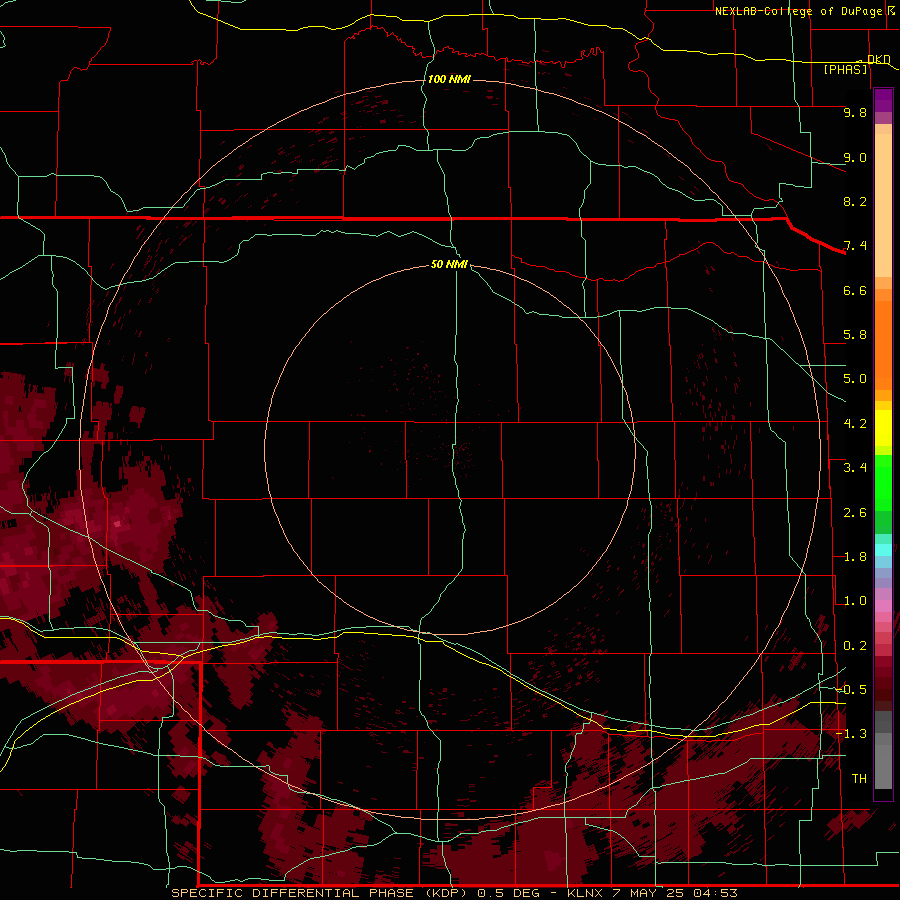Click the -0.5 value on the scale

click(851, 690)
